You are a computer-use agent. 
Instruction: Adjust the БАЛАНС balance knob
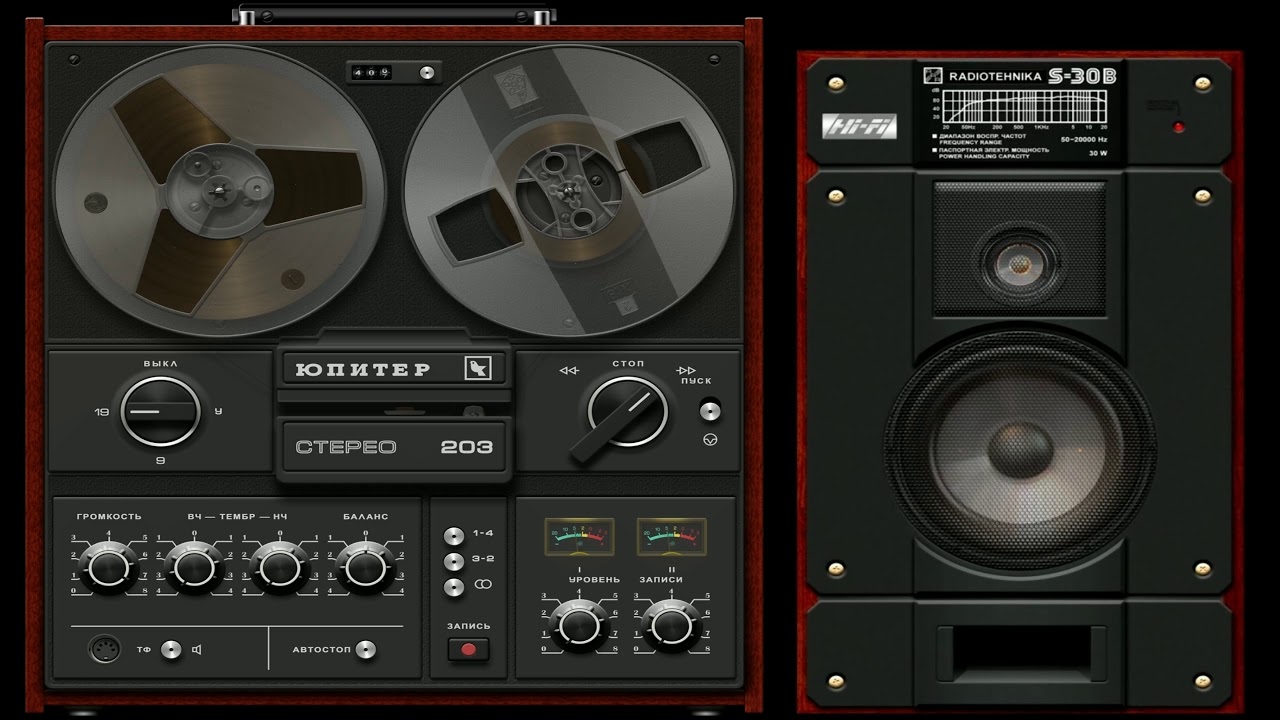(364, 568)
